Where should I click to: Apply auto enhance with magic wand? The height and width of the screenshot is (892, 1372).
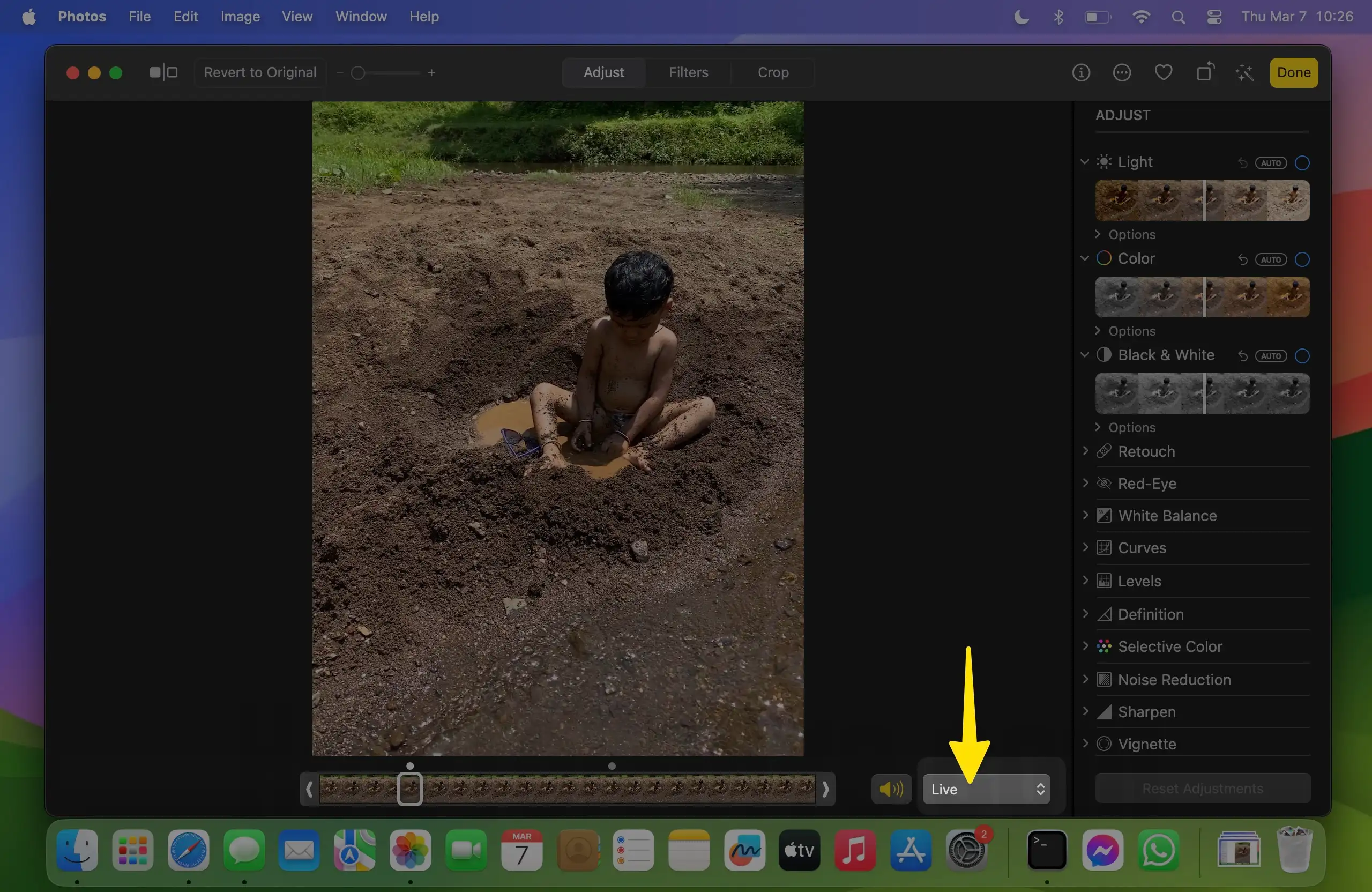[x=1244, y=73]
